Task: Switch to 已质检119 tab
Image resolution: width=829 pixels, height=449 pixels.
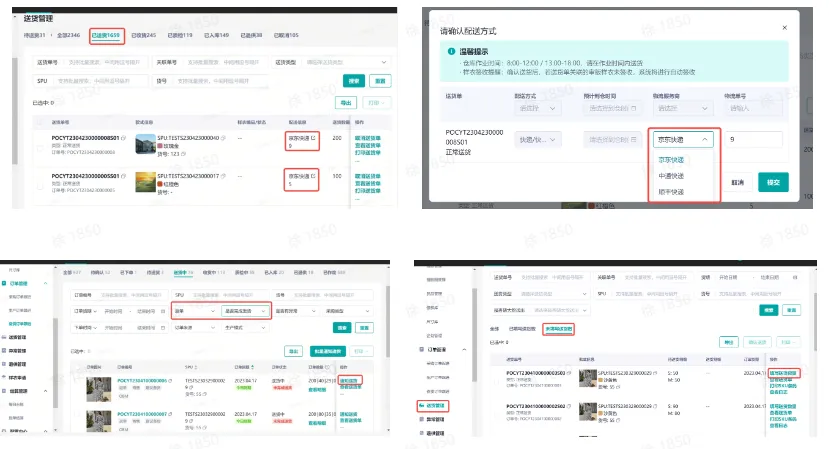Action: (x=180, y=35)
